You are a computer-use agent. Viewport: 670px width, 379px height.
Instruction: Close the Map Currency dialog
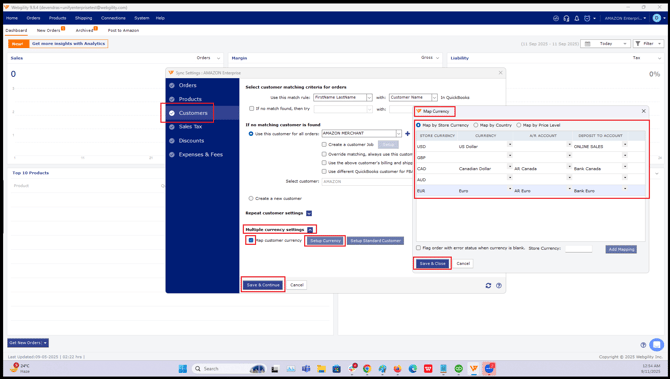click(x=644, y=111)
